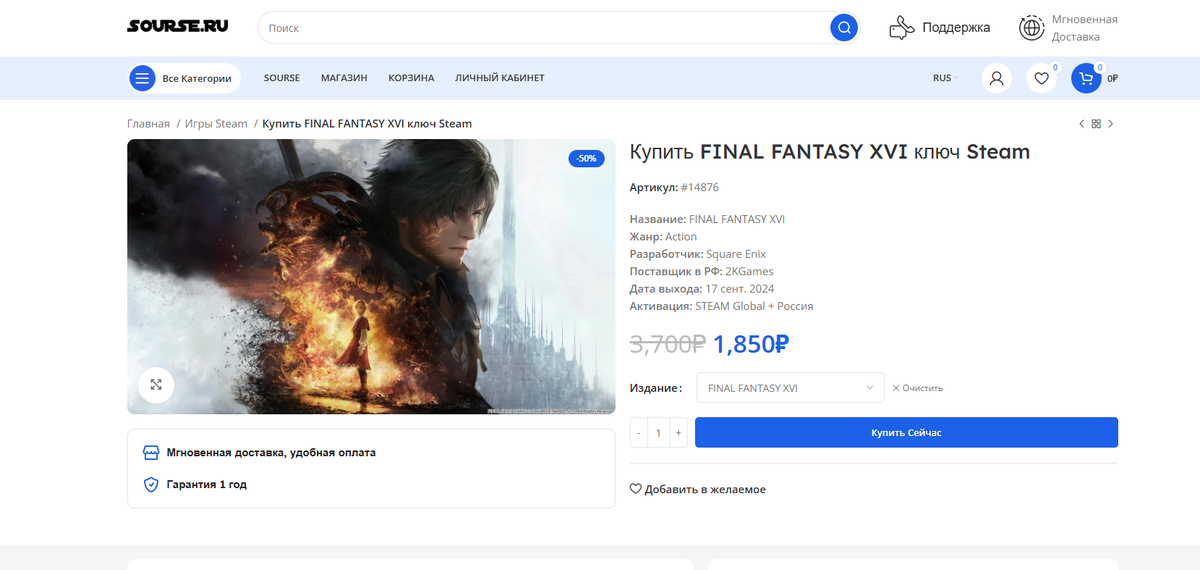
Task: Click the product title Купить FINAL FANTASY XVI
Action: click(829, 152)
